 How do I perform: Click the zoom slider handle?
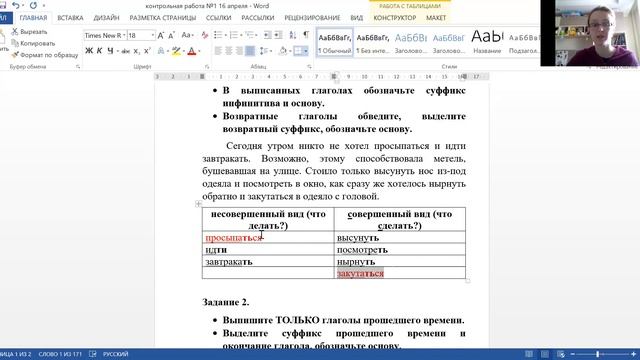coord(598,354)
